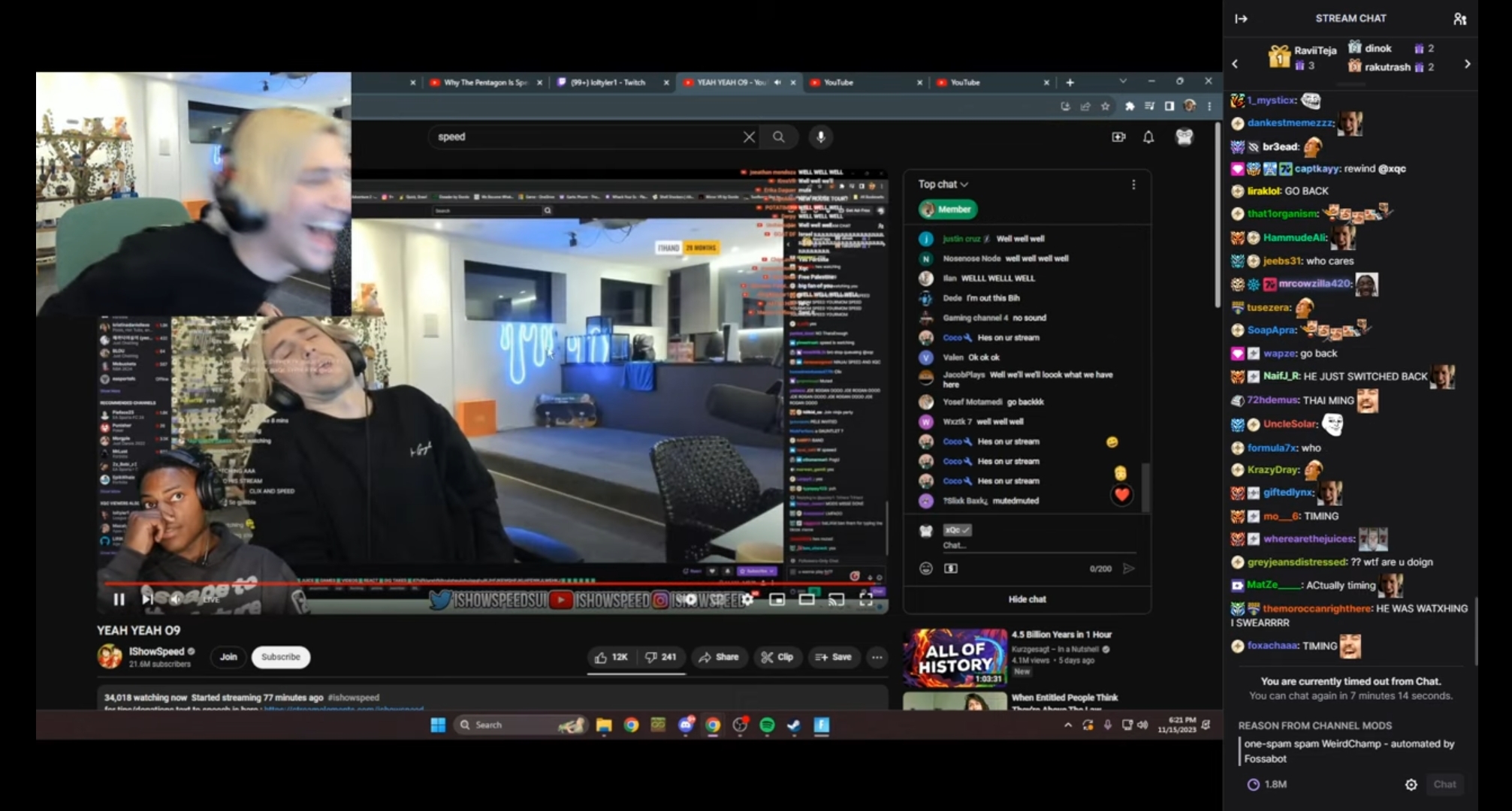
Task: Open Super Chat money icon
Action: click(x=951, y=568)
